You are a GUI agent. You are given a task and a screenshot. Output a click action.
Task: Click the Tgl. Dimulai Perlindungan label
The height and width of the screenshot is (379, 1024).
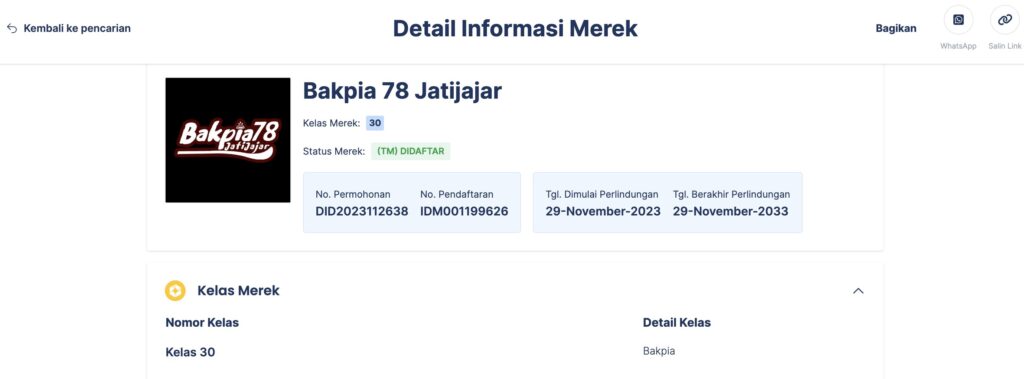[x=601, y=194]
